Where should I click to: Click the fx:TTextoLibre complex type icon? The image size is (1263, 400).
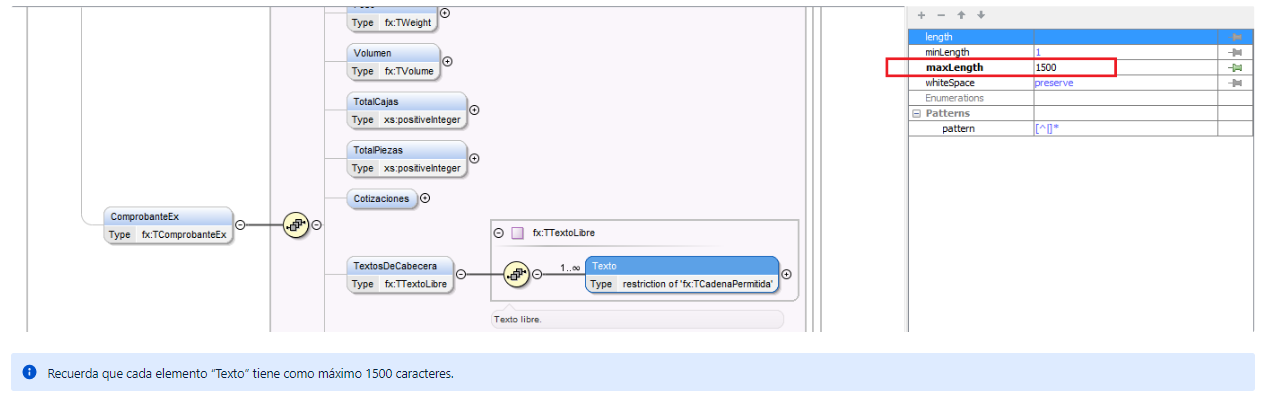pos(517,233)
